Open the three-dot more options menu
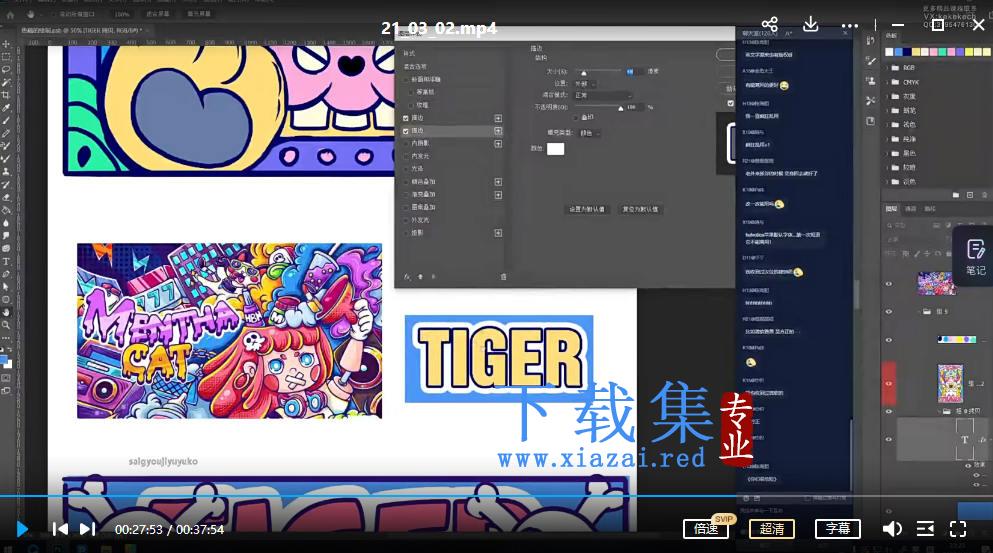The width and height of the screenshot is (993, 553). [850, 26]
